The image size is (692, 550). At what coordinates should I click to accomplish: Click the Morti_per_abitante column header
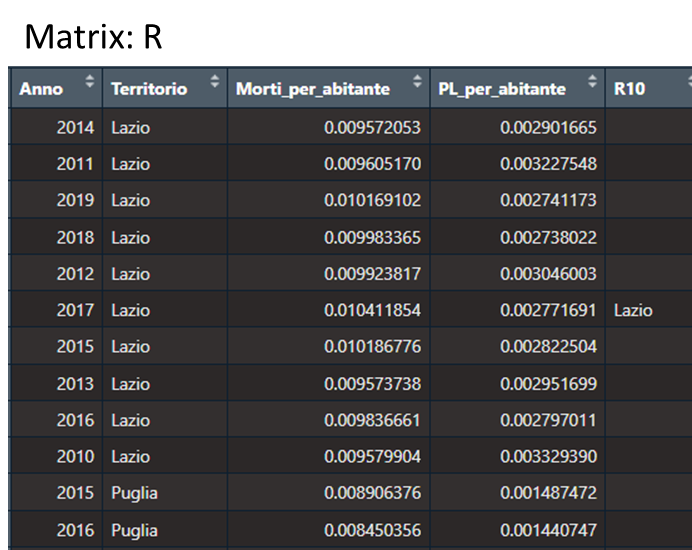point(328,88)
